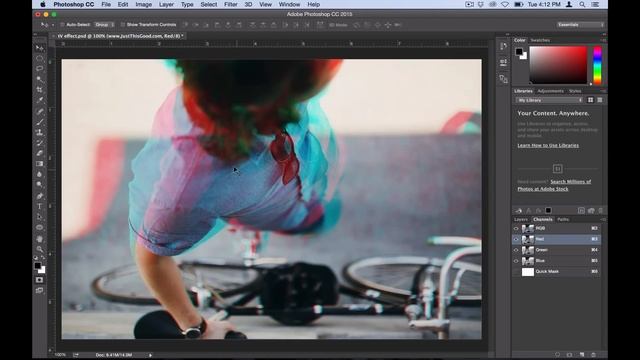Enable Show Transform Controls checkbox

click(122, 25)
